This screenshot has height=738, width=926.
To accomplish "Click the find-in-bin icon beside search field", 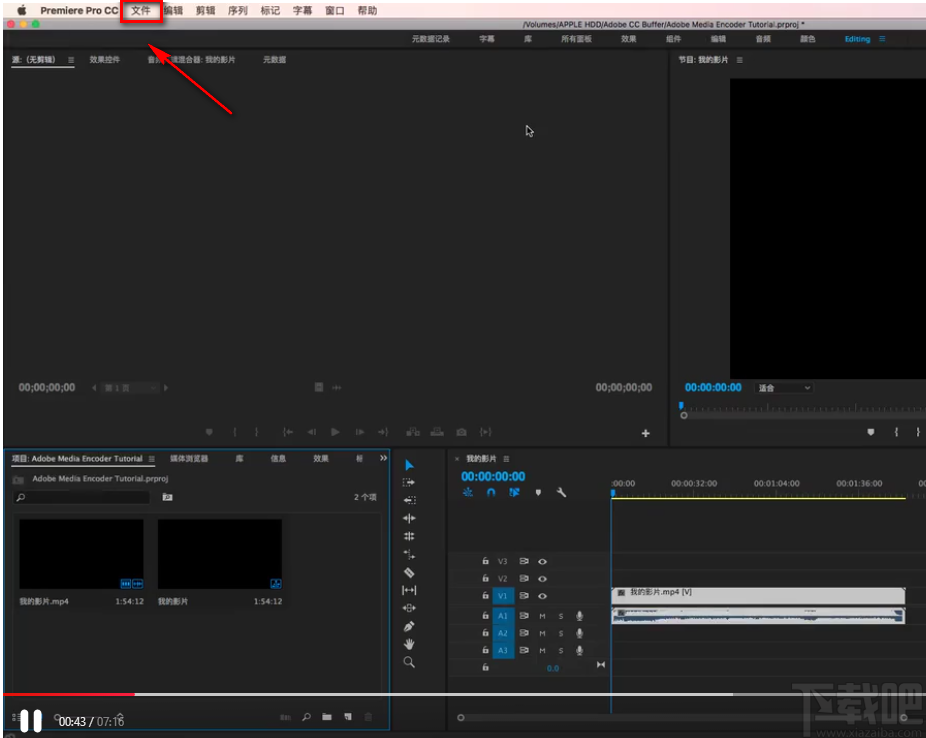I will pyautogui.click(x=167, y=497).
